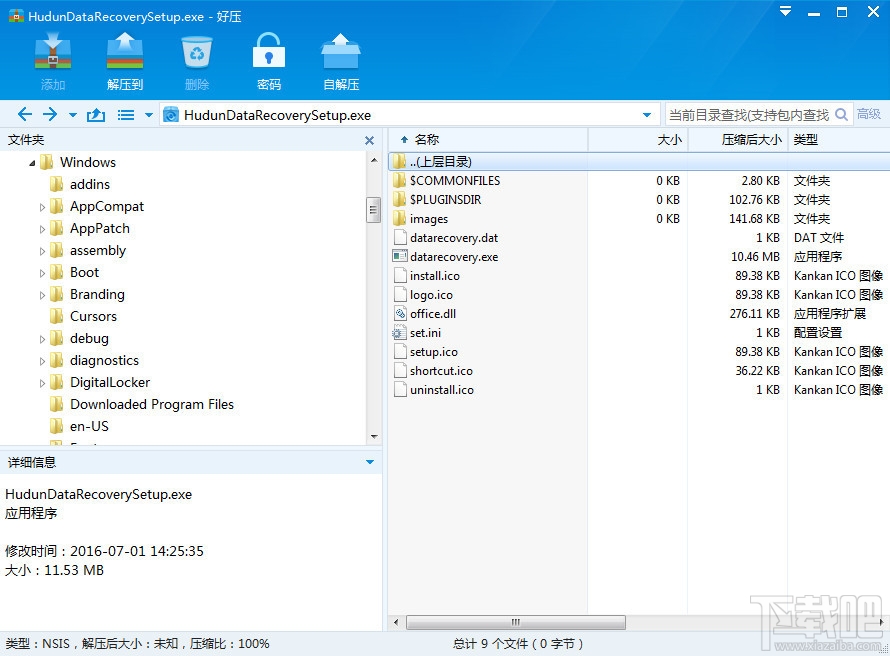Expand the assembly folder node
890x656 pixels.
(43, 251)
